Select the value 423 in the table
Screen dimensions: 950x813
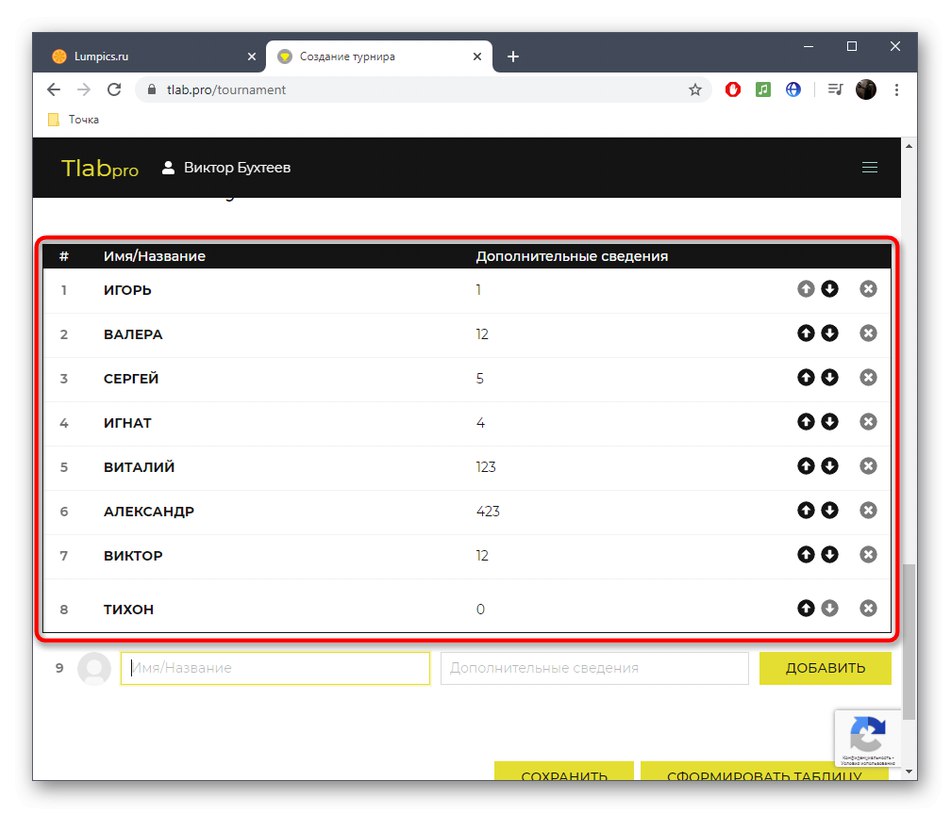pyautogui.click(x=488, y=511)
